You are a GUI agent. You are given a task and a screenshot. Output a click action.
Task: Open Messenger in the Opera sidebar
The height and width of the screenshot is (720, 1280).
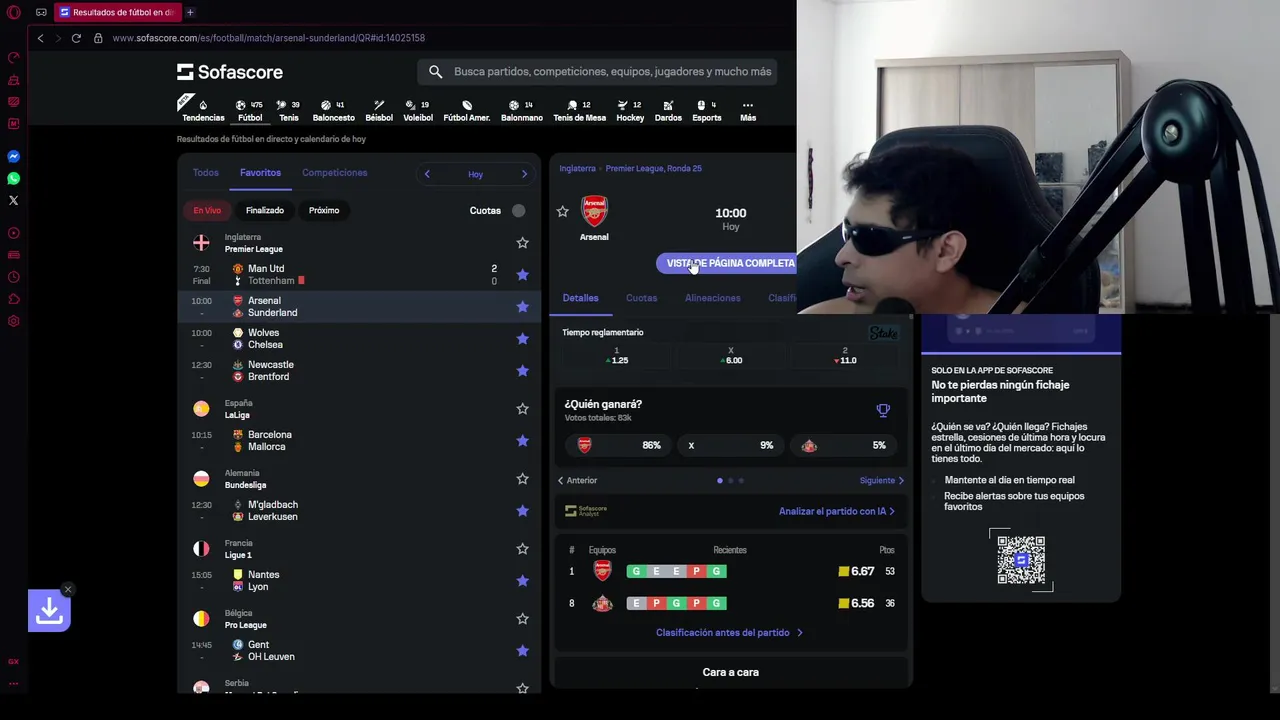[x=13, y=156]
